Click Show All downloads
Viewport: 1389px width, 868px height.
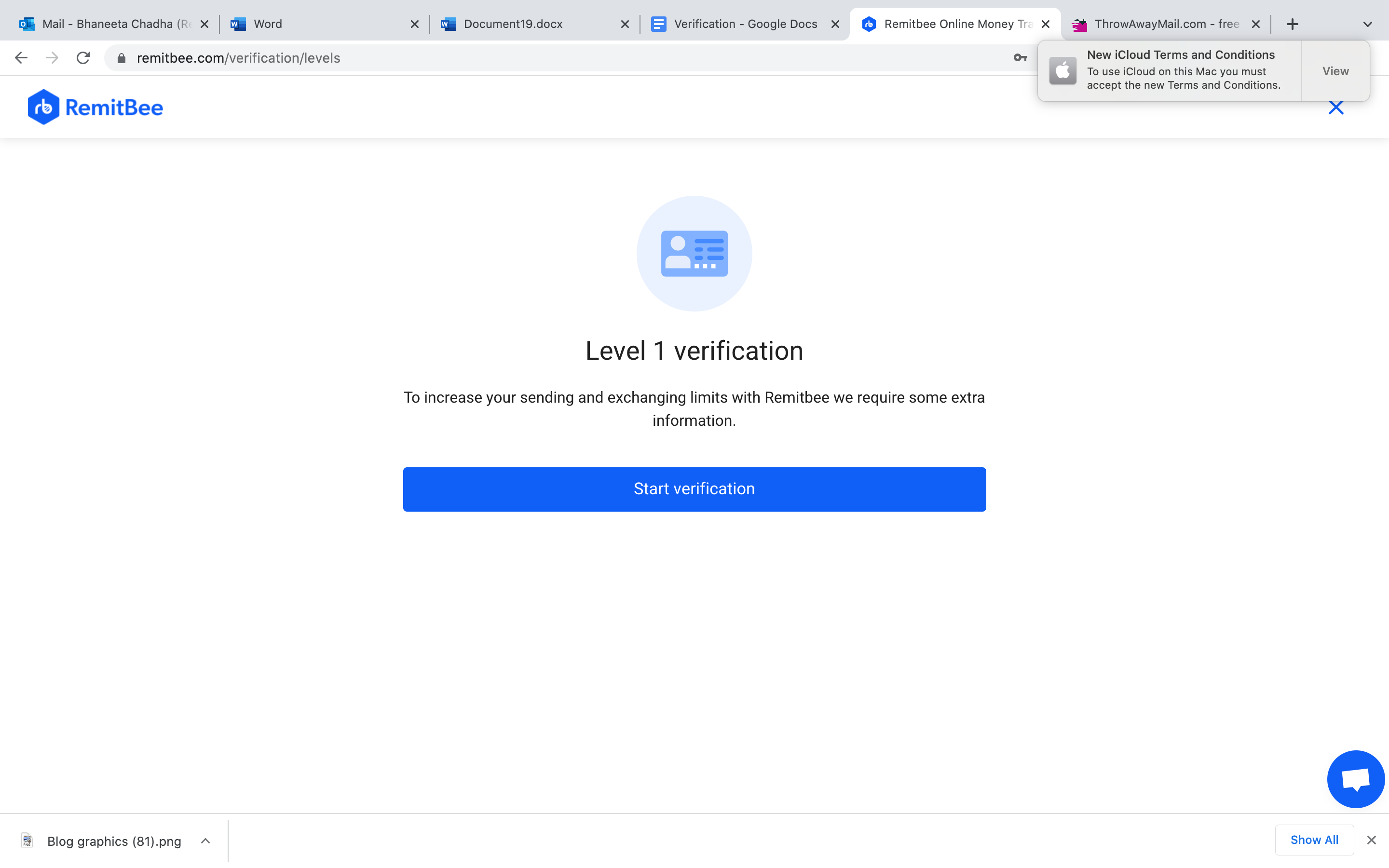(x=1314, y=840)
